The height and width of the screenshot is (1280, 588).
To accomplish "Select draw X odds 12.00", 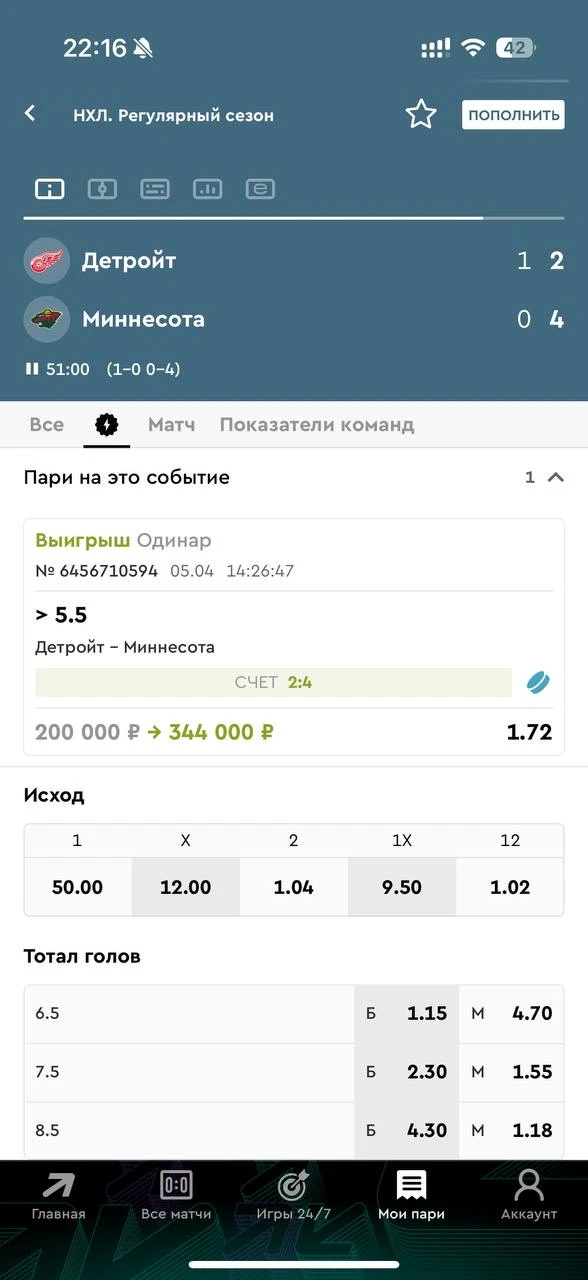I will click(x=186, y=887).
